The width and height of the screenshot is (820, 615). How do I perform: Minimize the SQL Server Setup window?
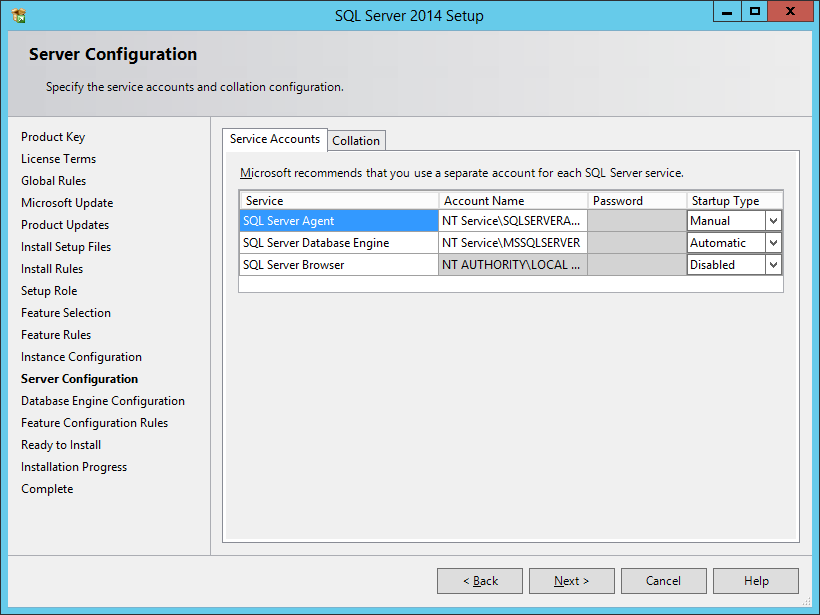pyautogui.click(x=728, y=11)
